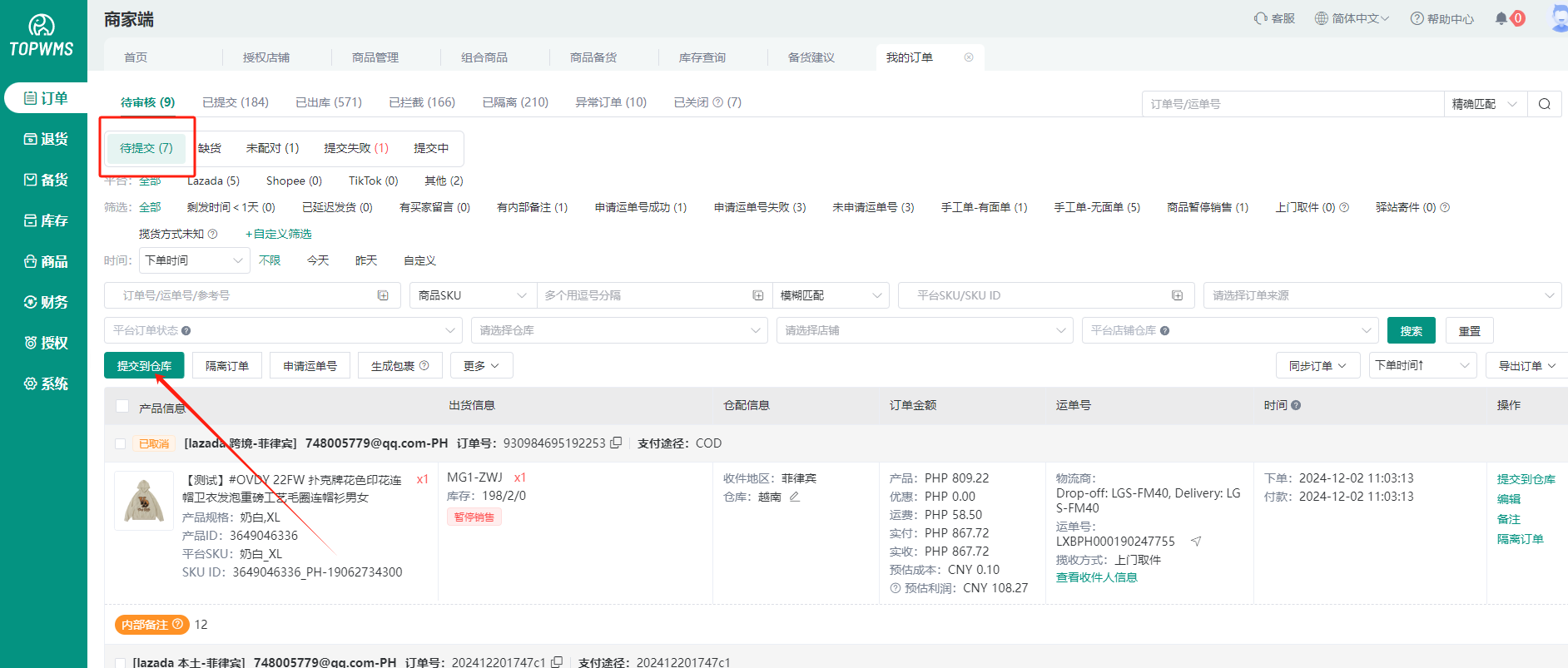The width and height of the screenshot is (1568, 668).
Task: Copy order number 202412201747c1
Action: pyautogui.click(x=557, y=662)
